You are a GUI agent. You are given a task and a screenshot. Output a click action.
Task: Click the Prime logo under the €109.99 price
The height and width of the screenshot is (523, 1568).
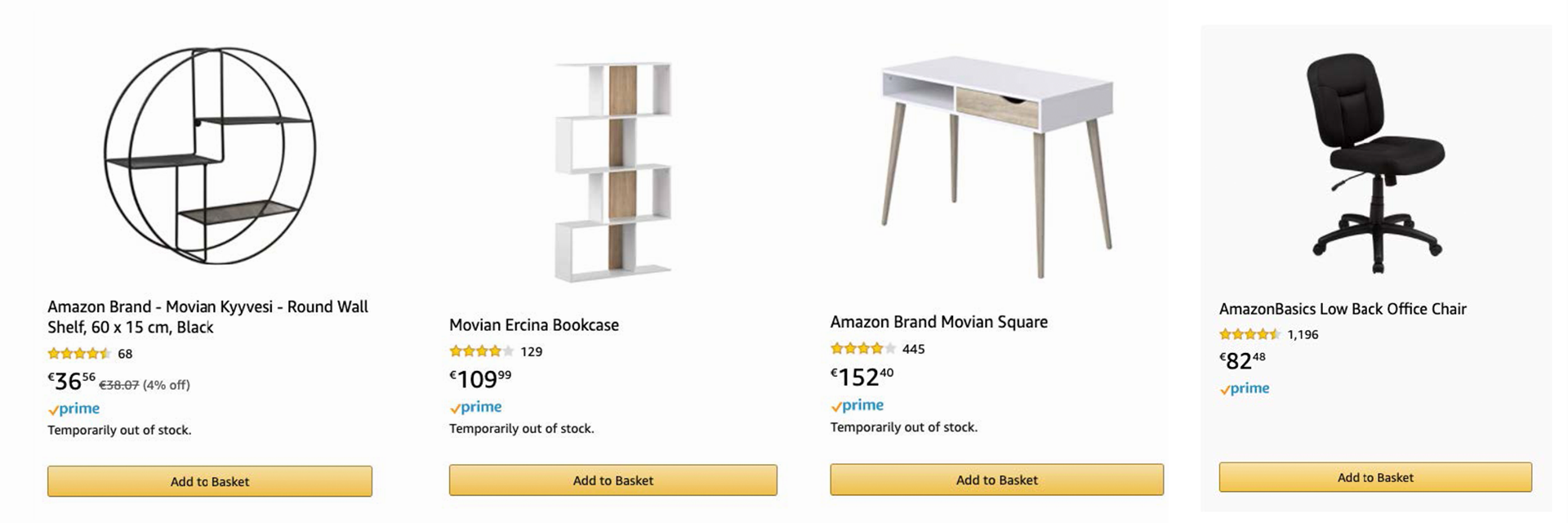click(475, 407)
